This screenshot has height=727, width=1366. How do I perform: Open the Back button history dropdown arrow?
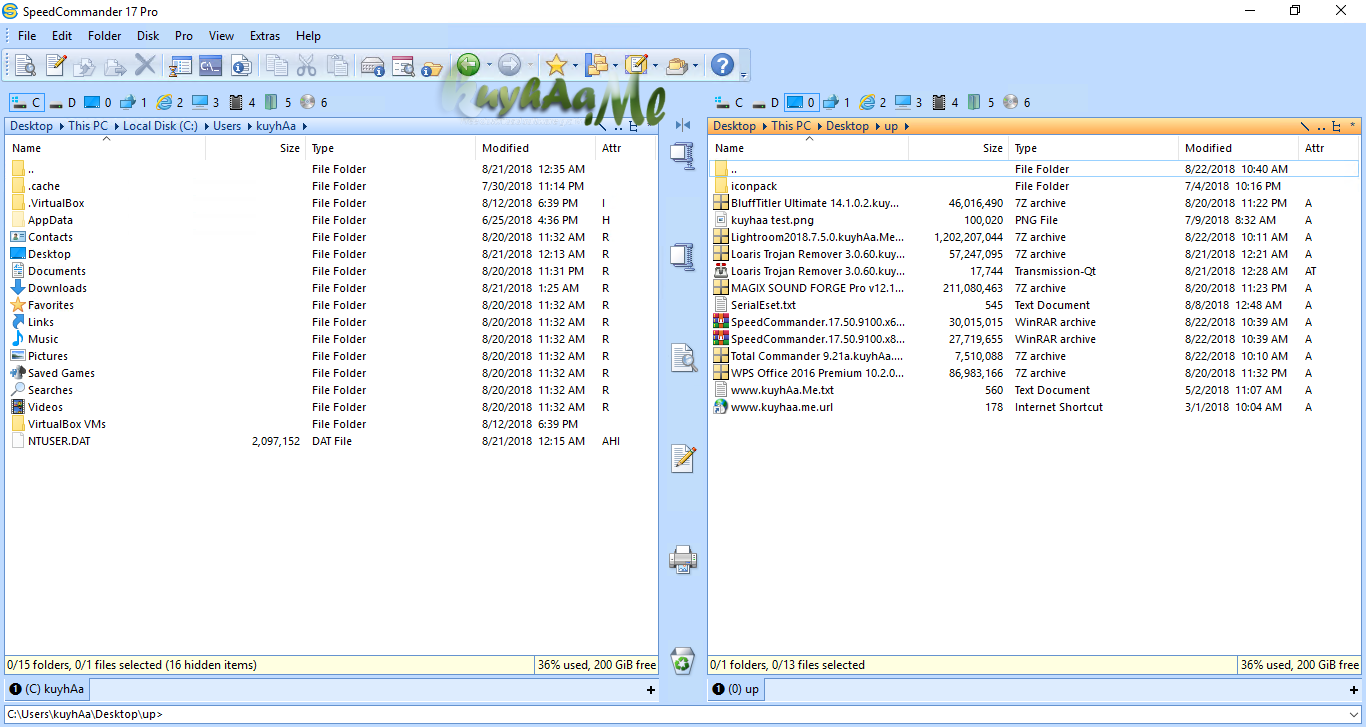point(489,66)
